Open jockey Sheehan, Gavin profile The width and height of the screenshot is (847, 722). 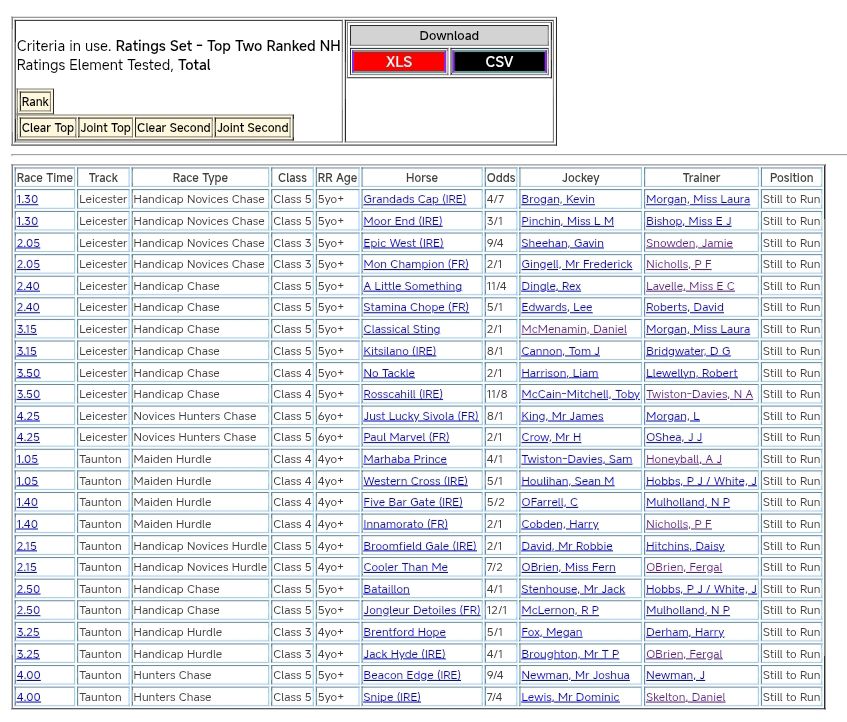pyautogui.click(x=562, y=243)
